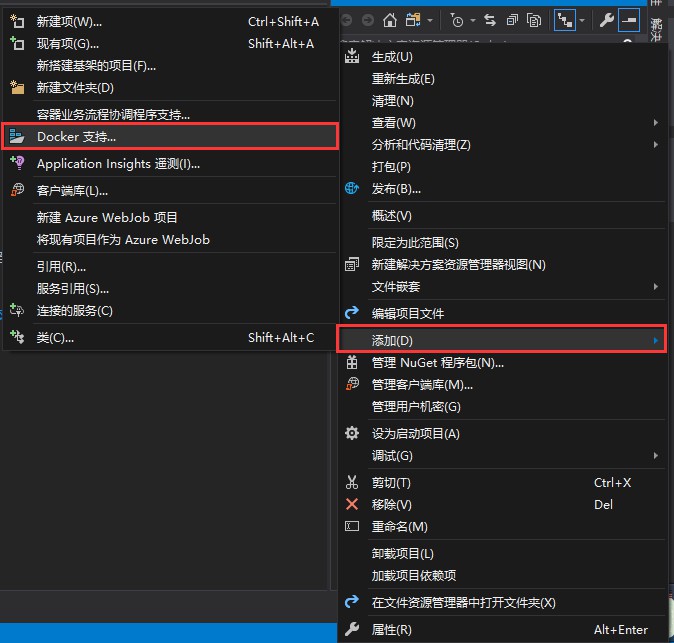Expand the 调试(G) submenu
This screenshot has width=674, height=643.
click(503, 456)
